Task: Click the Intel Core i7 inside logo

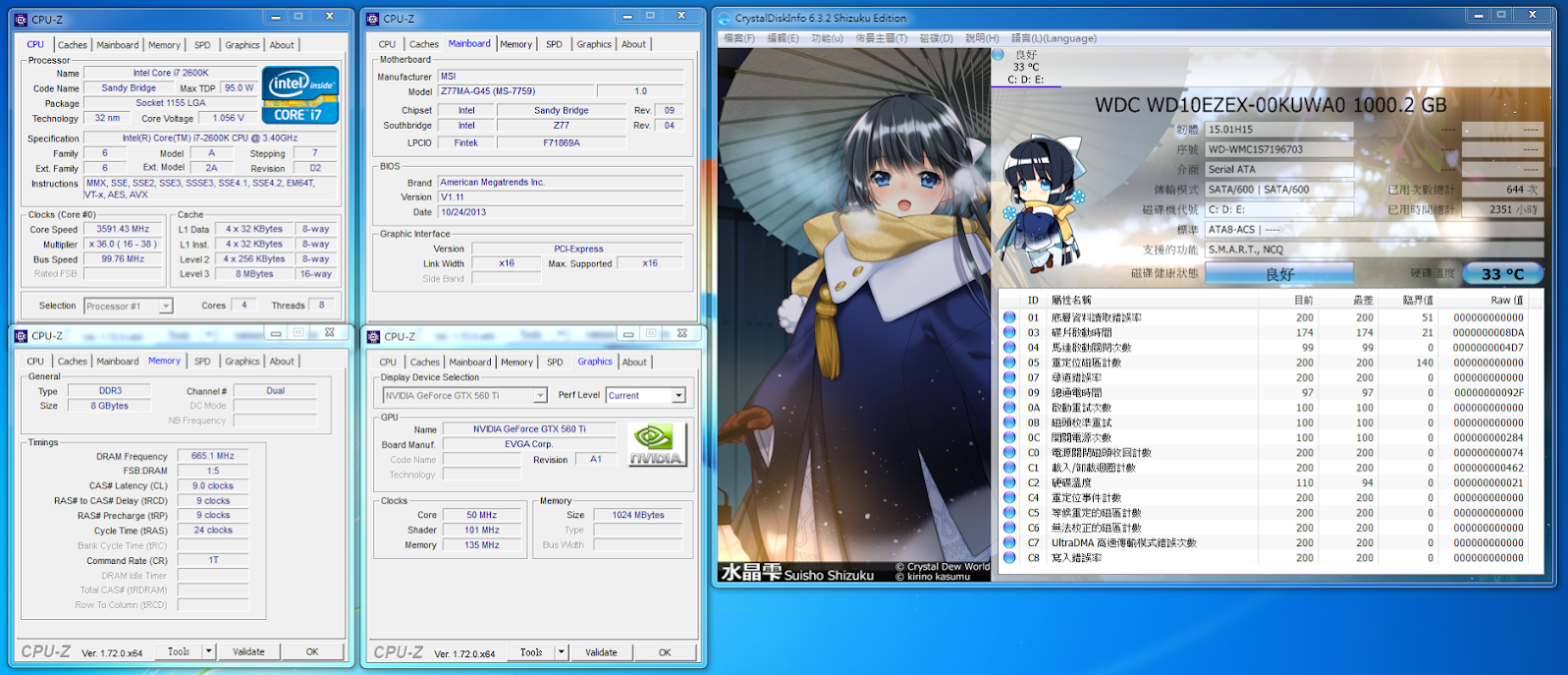Action: point(300,95)
